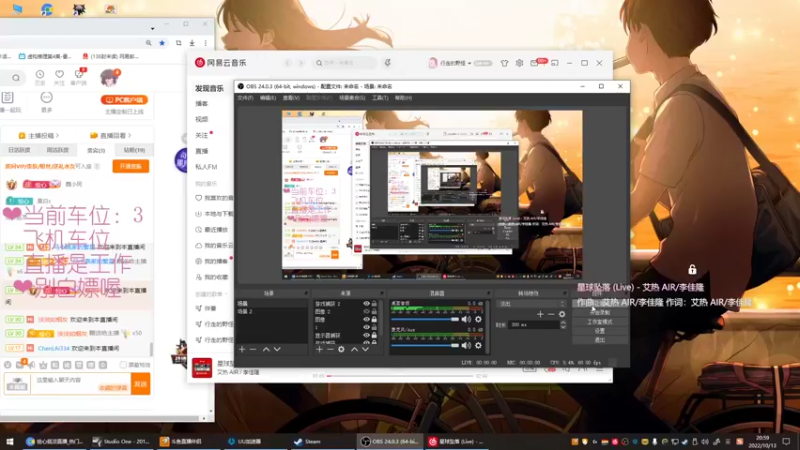Decrease transition duration stepper down arrow
The height and width of the screenshot is (450, 800).
pyautogui.click(x=563, y=327)
